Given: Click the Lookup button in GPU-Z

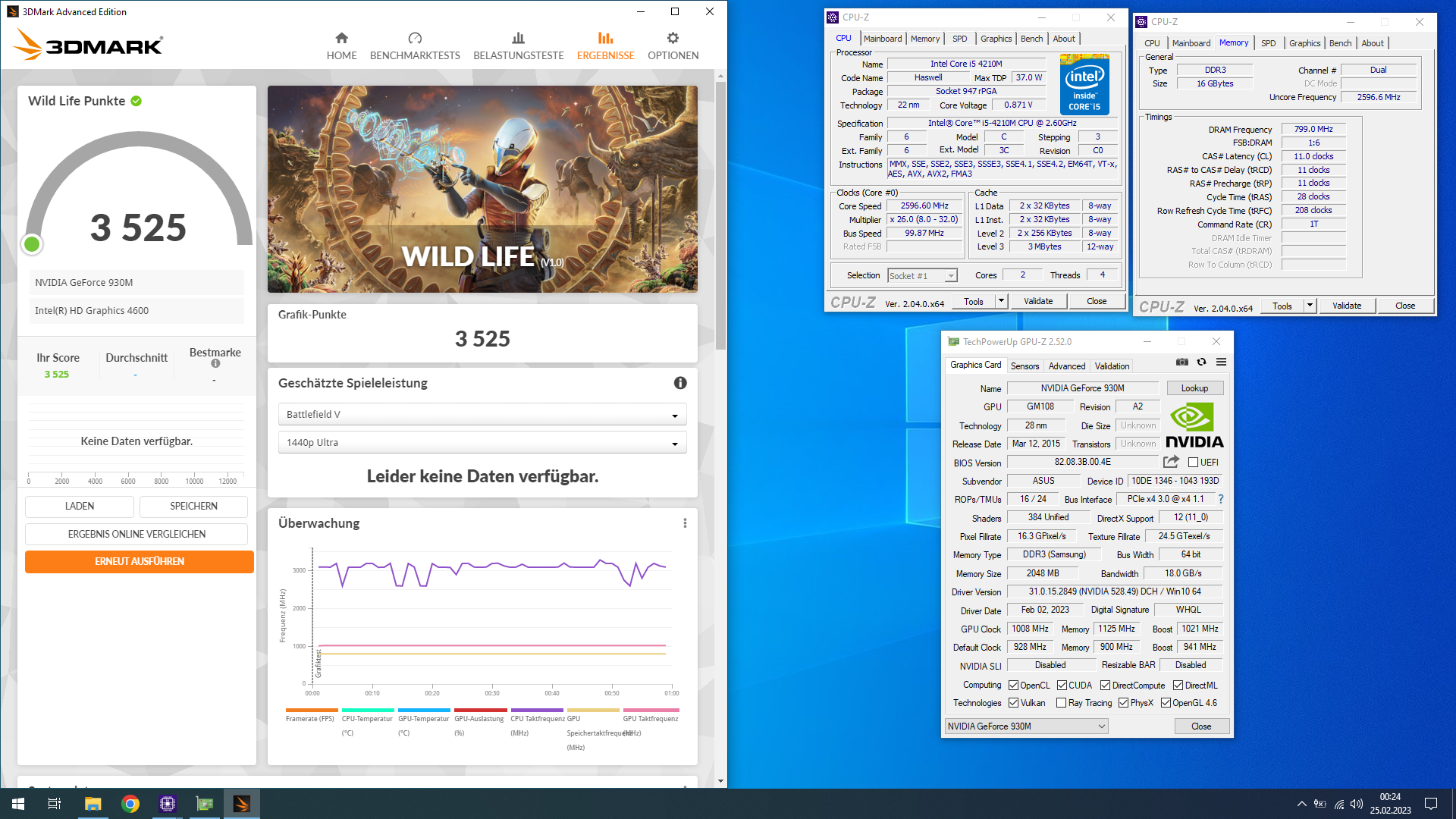Looking at the screenshot, I should point(1194,388).
